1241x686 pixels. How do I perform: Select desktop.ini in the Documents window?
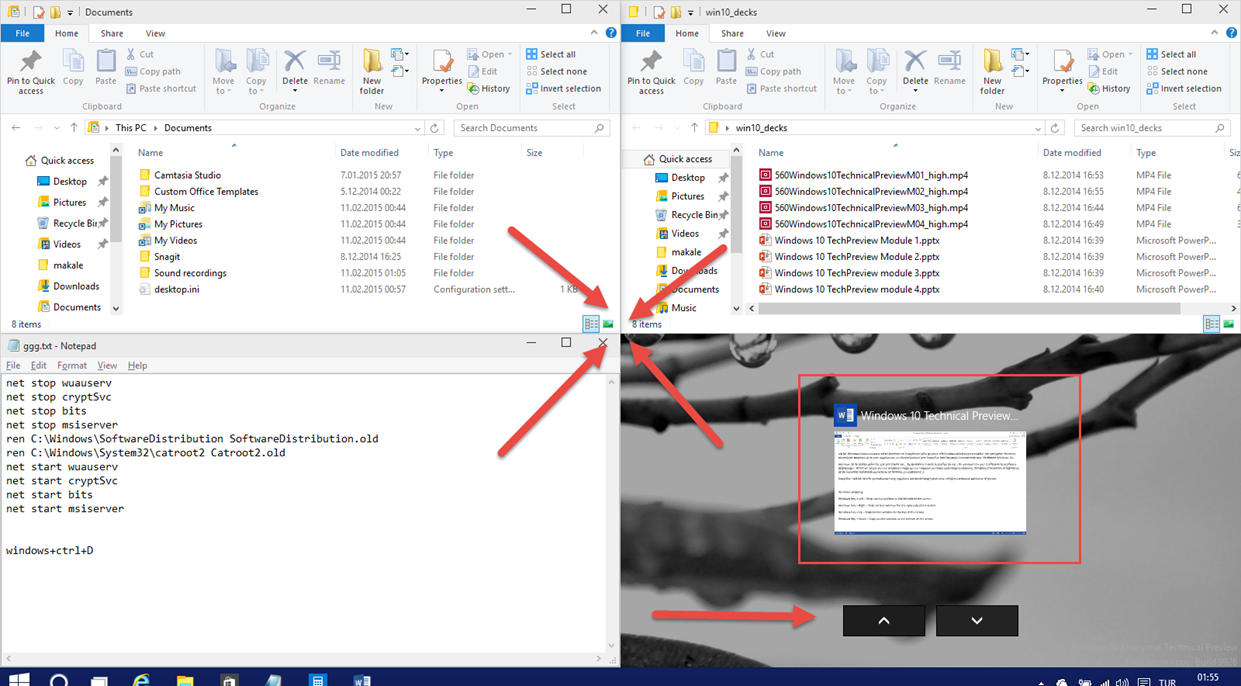(176, 289)
